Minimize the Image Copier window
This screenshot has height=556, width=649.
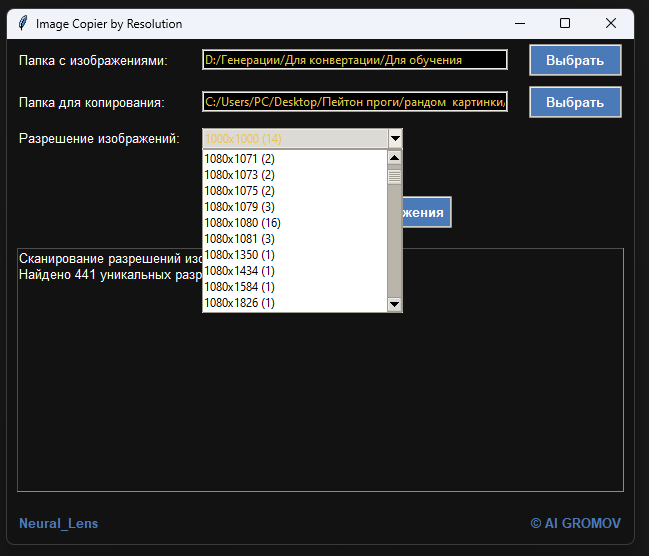click(520, 23)
